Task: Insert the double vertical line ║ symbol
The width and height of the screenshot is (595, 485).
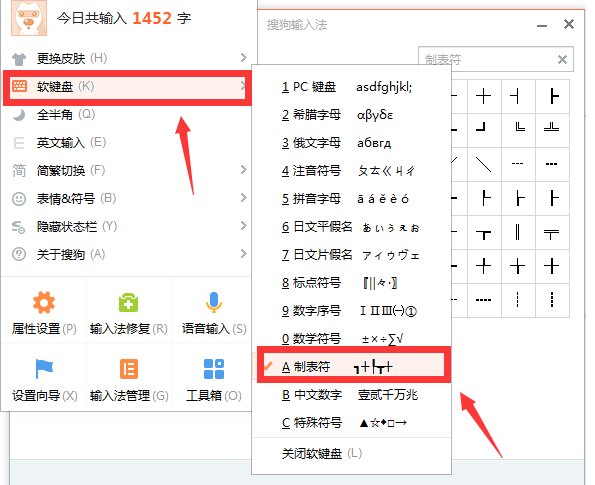Action: click(x=518, y=232)
